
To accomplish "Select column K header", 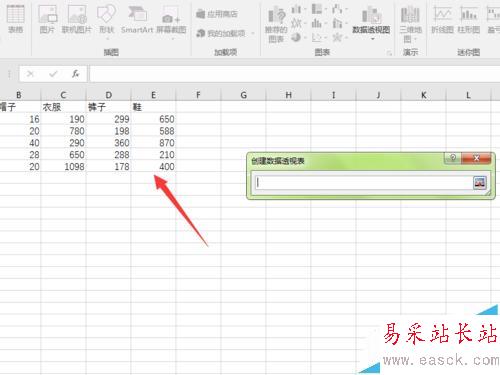I will pos(423,95).
